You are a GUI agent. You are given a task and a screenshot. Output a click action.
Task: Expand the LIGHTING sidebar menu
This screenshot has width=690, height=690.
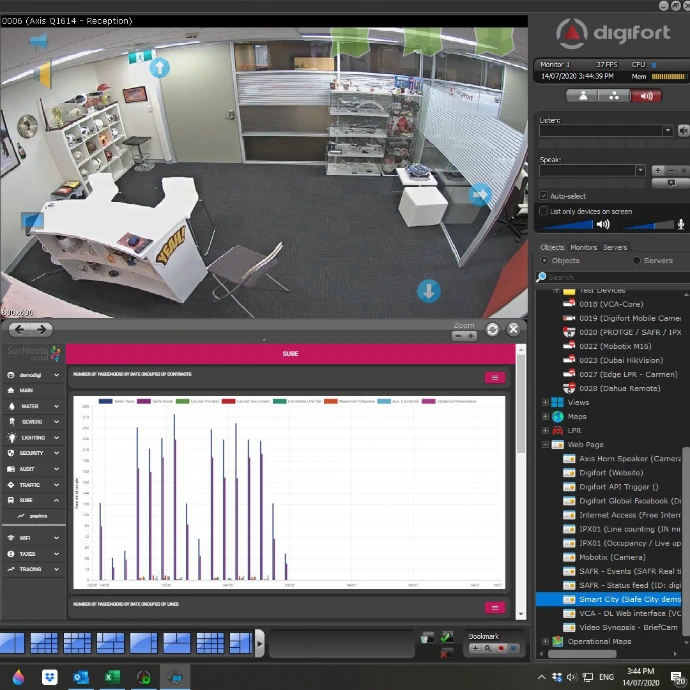33,438
